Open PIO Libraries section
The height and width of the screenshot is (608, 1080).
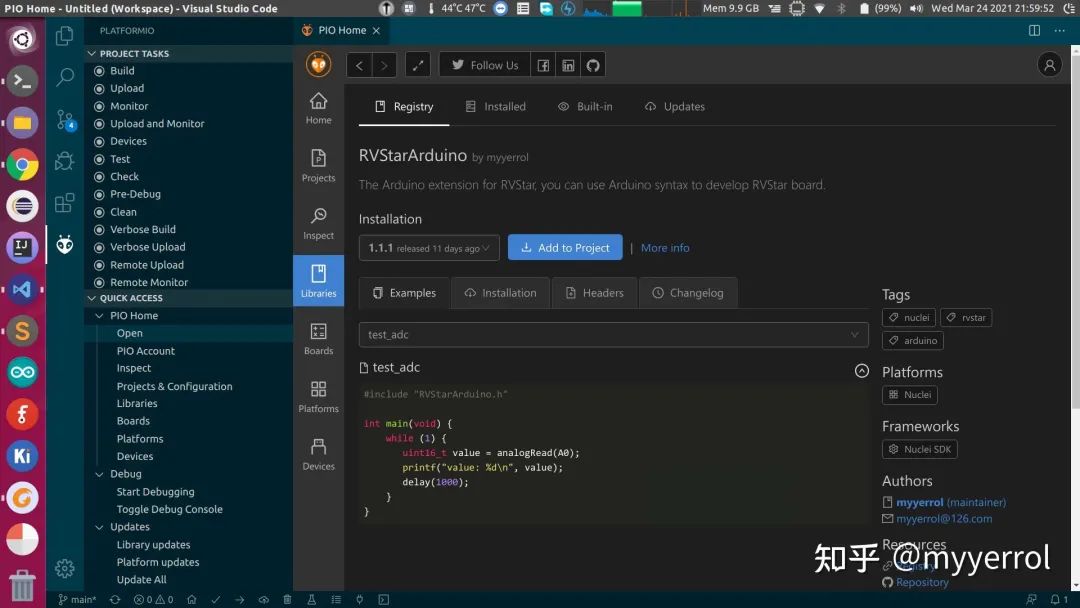click(318, 281)
